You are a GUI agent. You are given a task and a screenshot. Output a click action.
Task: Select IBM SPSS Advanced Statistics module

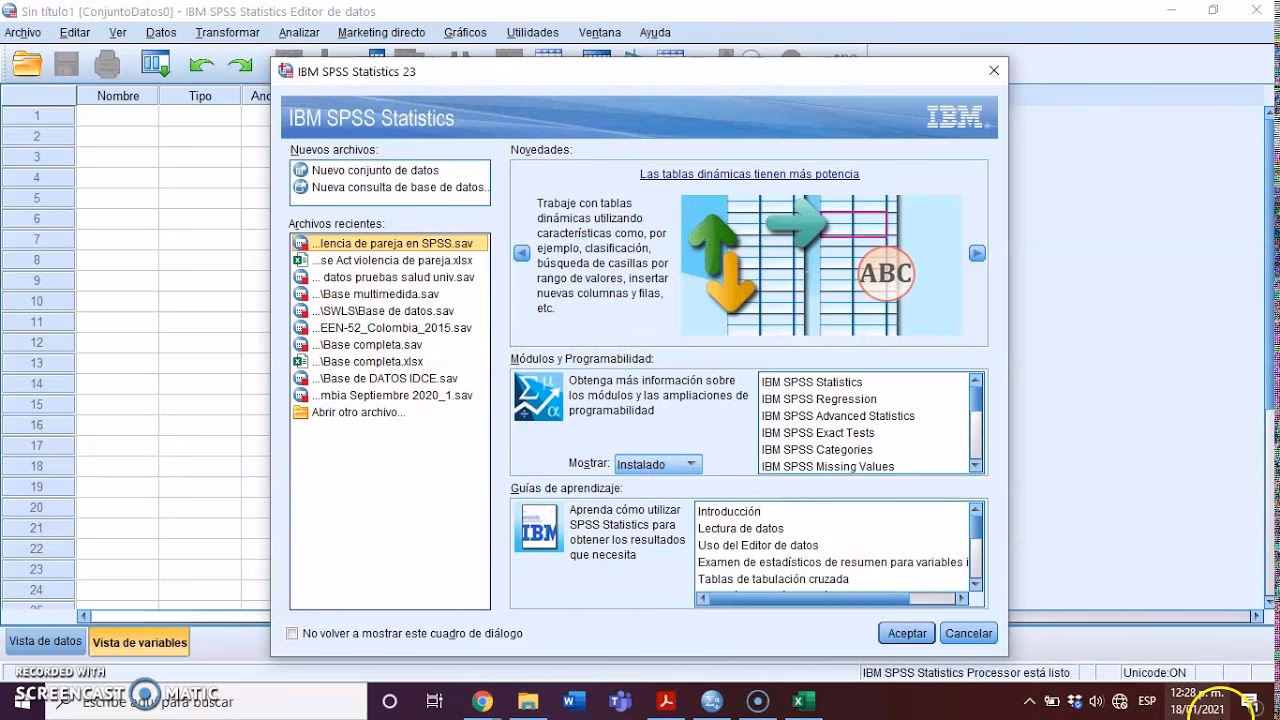pos(838,416)
